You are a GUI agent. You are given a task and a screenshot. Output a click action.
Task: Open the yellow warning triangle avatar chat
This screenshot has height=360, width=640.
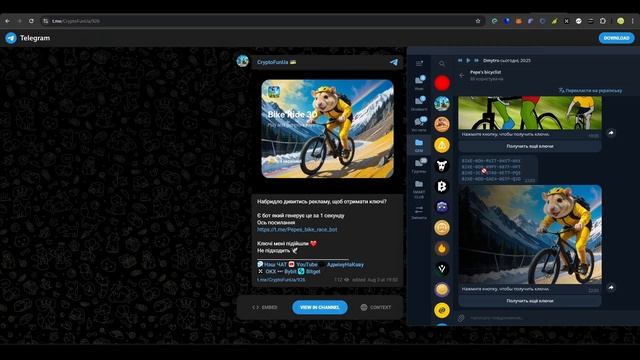click(x=442, y=145)
